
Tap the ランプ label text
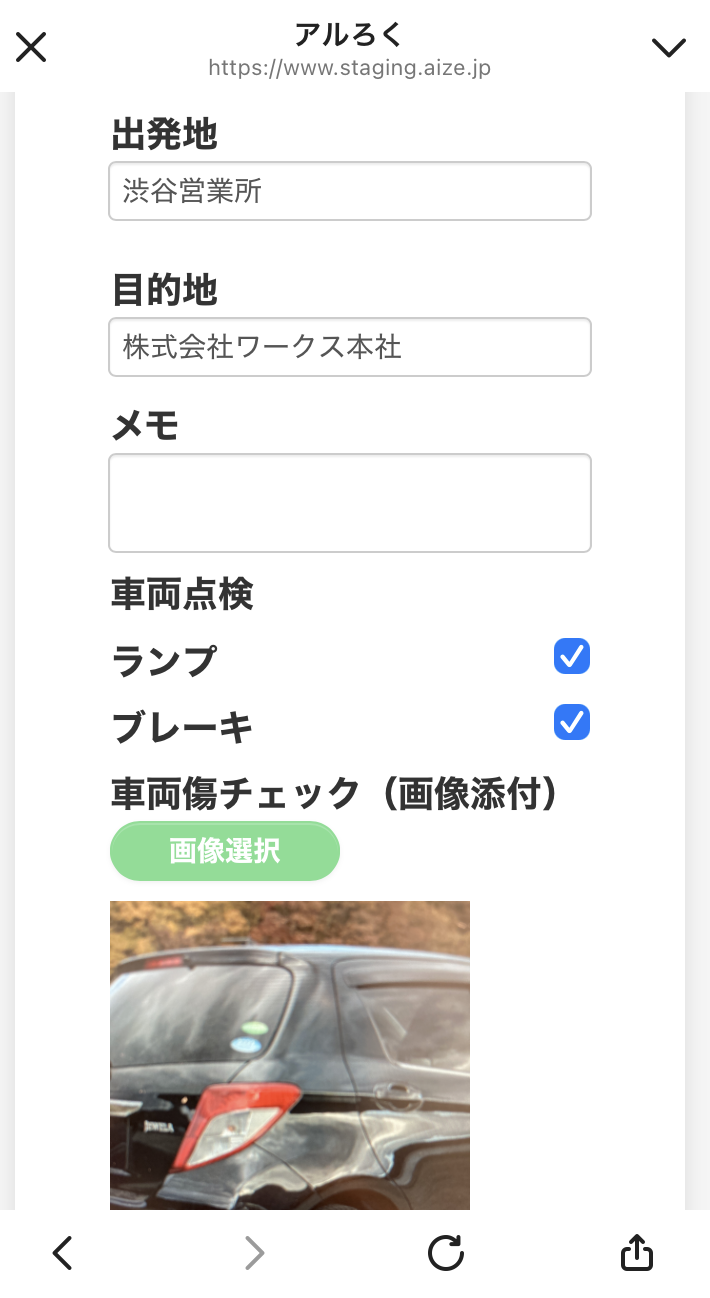(x=164, y=660)
